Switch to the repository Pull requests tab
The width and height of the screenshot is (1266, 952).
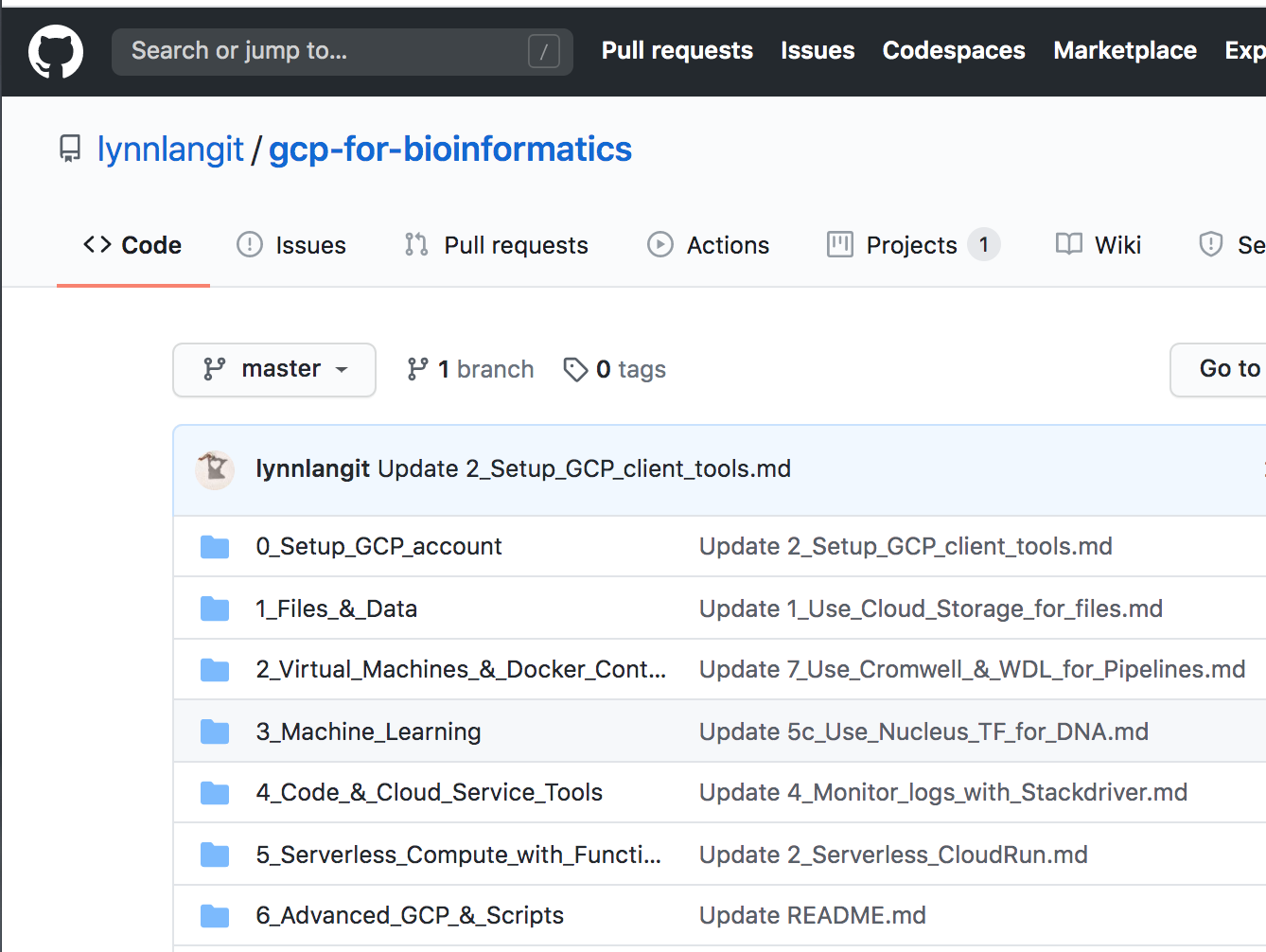pos(497,245)
